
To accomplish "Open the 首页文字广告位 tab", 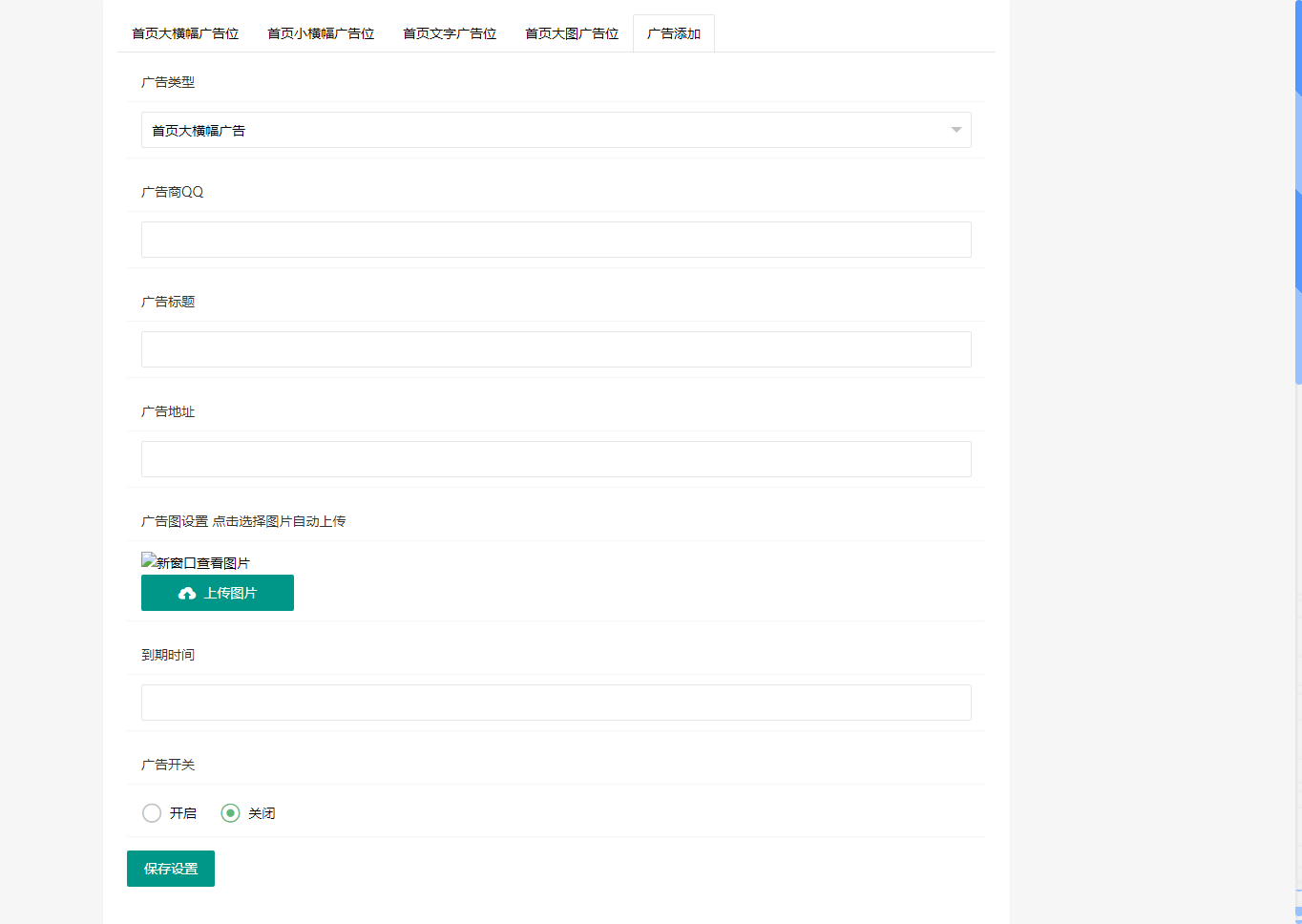I will [x=449, y=32].
